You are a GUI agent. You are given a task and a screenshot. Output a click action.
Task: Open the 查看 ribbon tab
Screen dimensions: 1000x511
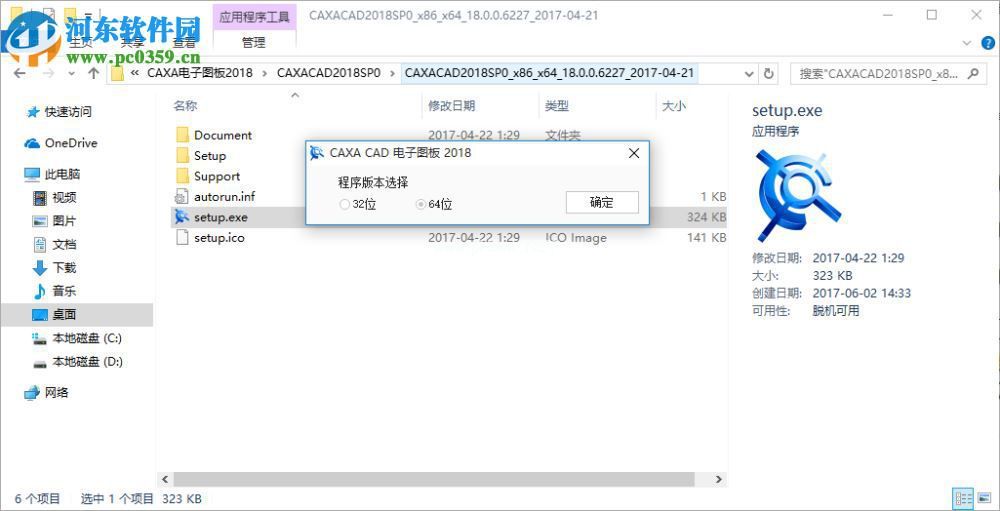pos(184,43)
